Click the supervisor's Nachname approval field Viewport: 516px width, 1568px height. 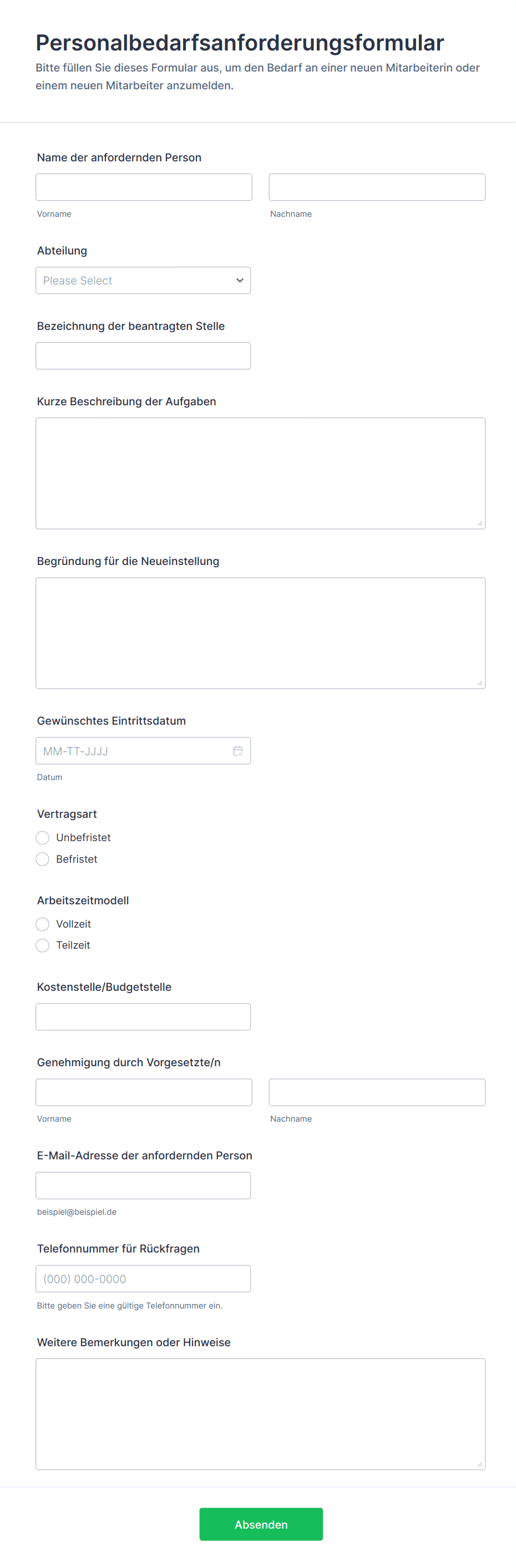point(377,1092)
